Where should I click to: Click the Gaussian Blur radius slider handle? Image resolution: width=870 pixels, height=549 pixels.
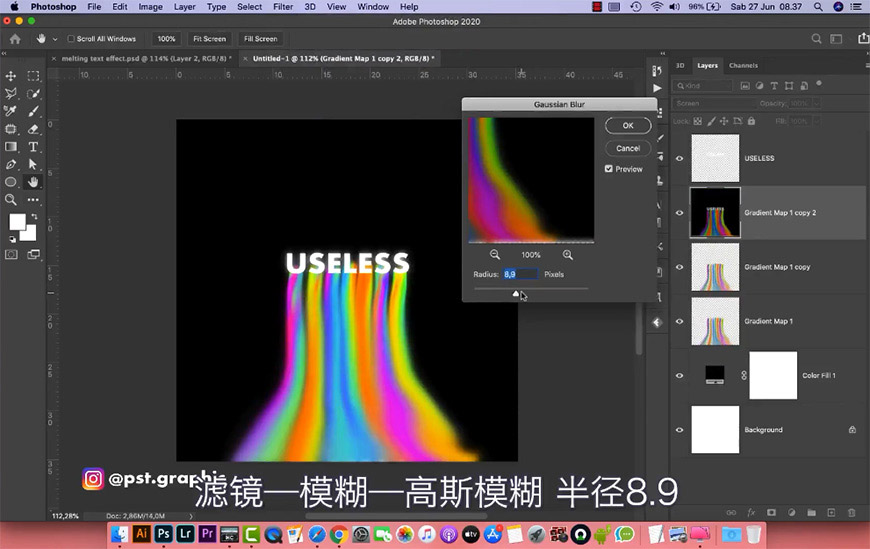[x=516, y=293]
